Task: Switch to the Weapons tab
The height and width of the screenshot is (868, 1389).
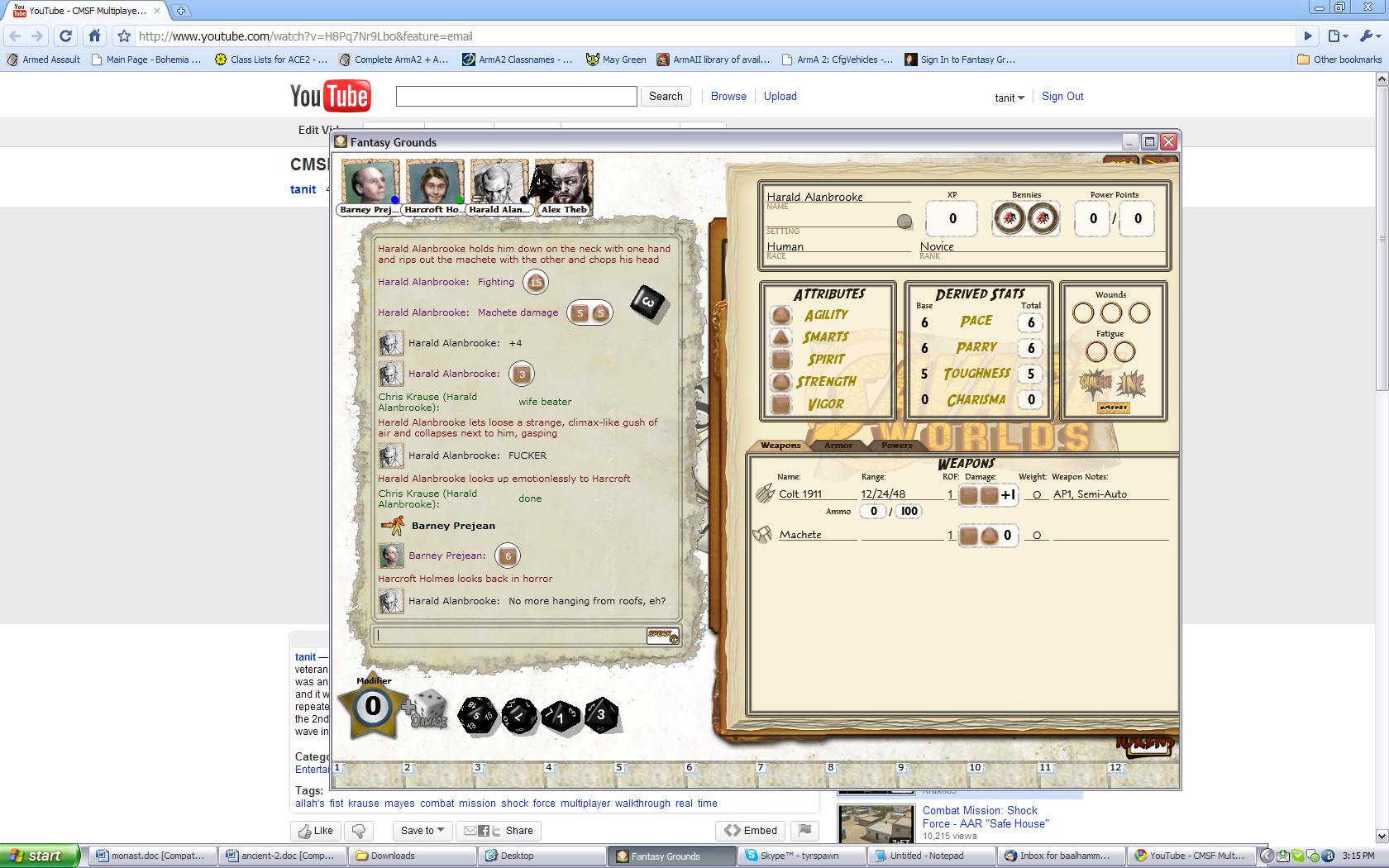Action: (x=780, y=445)
